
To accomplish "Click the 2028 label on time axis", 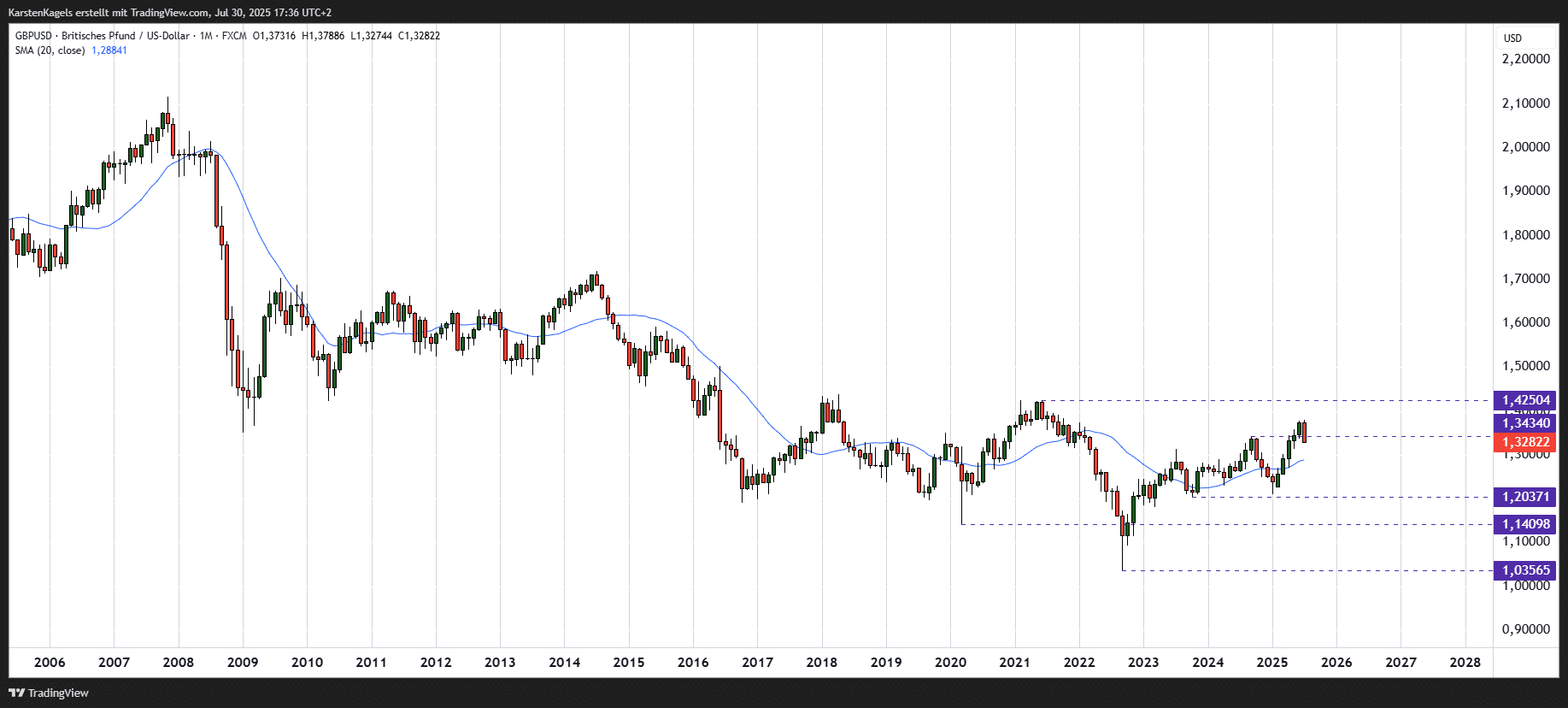I will click(x=1465, y=662).
